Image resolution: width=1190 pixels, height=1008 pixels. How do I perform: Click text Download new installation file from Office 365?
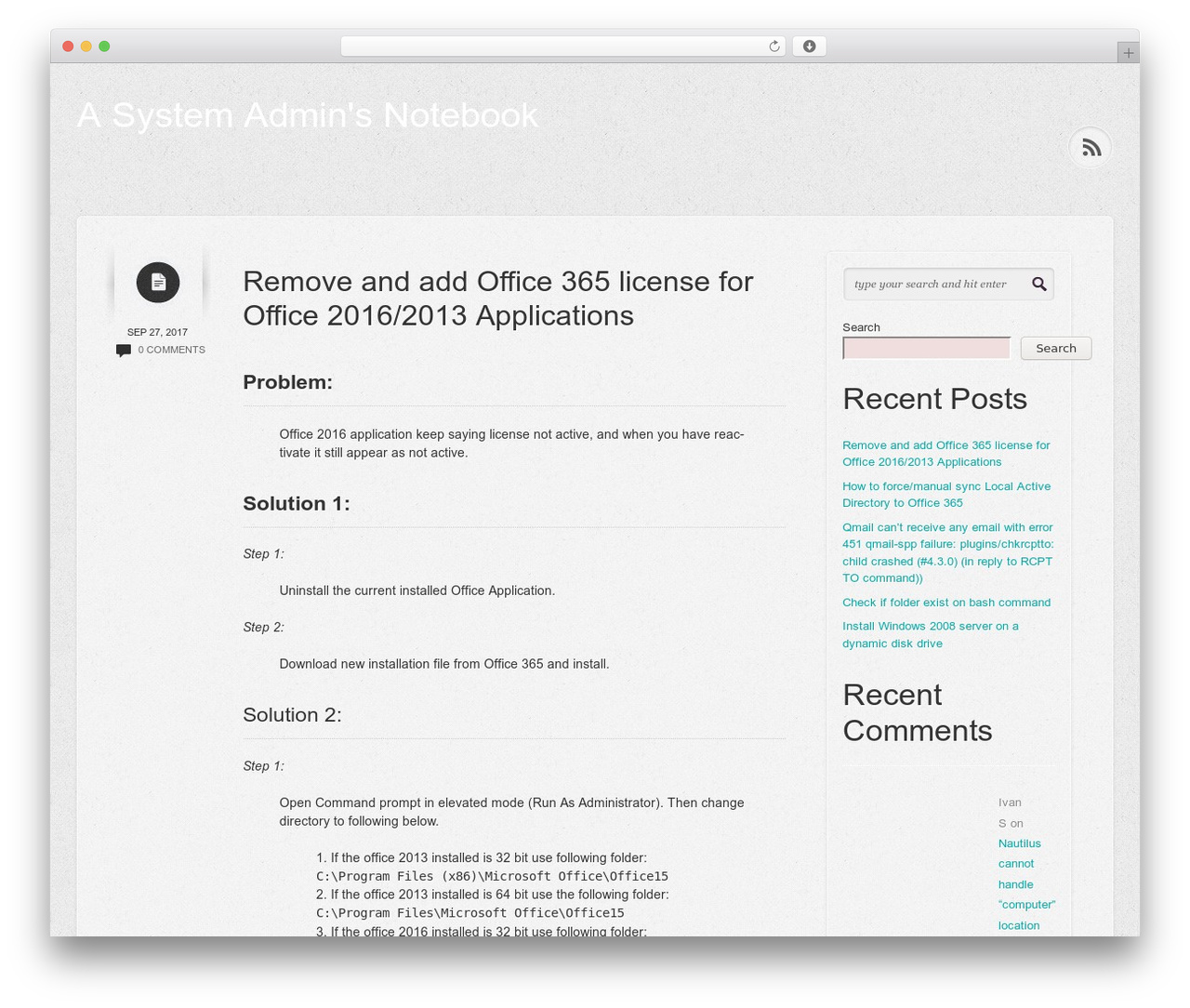click(444, 664)
